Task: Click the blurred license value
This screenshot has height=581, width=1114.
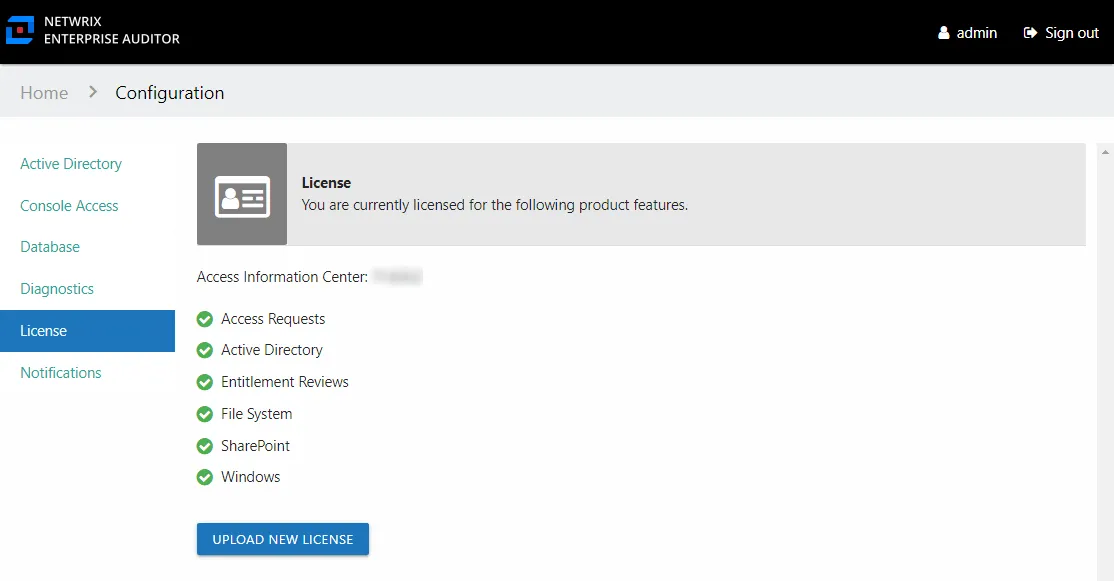Action: tap(398, 276)
